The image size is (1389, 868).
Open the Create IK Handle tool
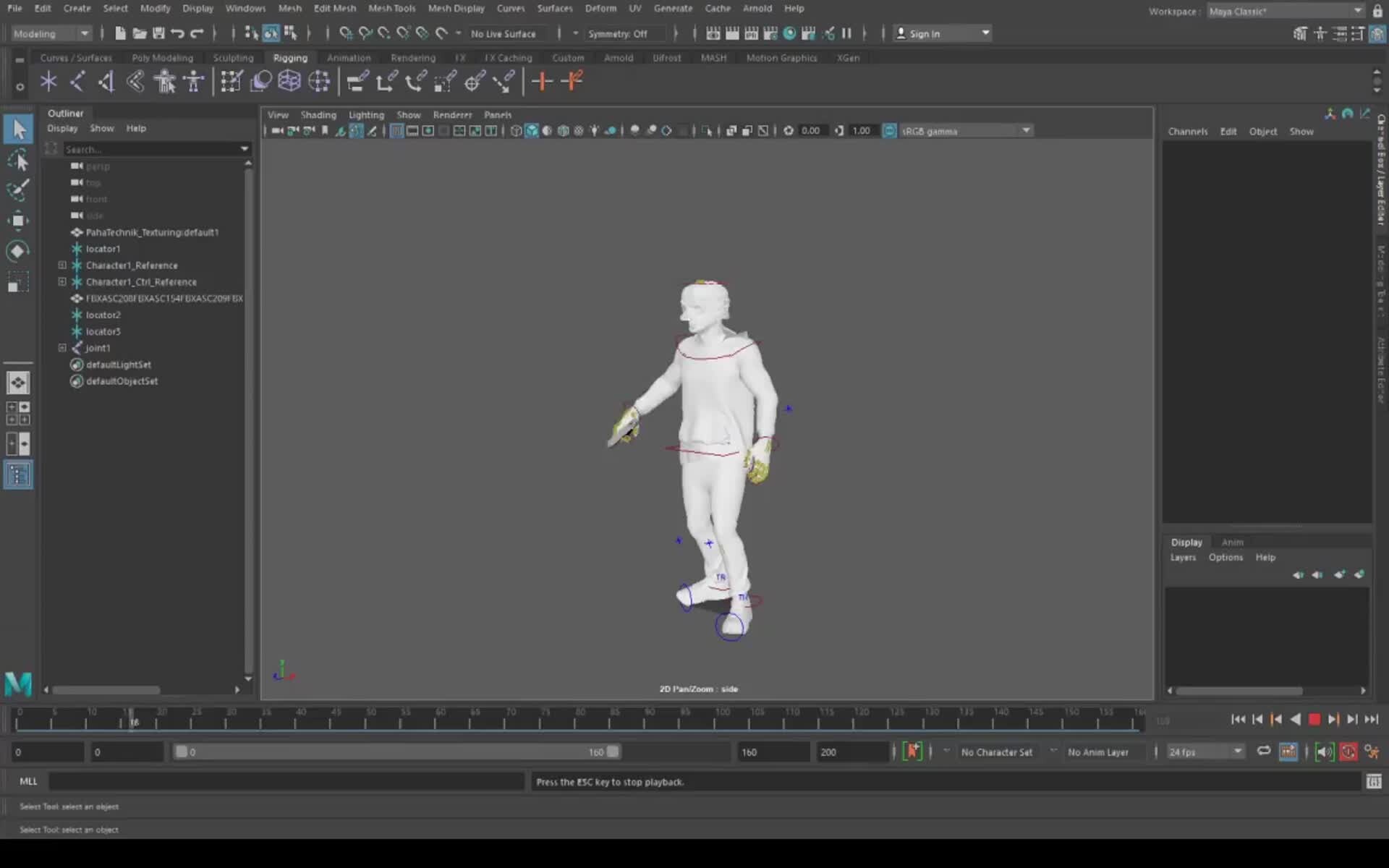(77, 81)
